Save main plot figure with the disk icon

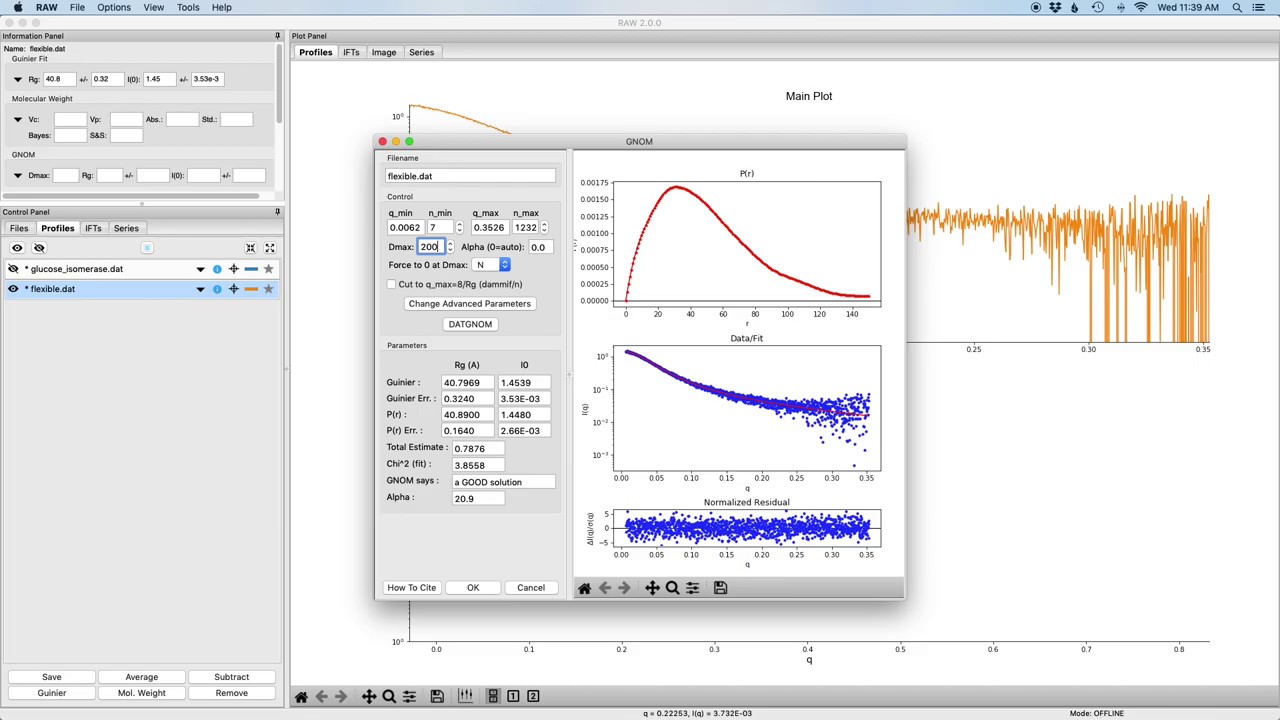[437, 696]
